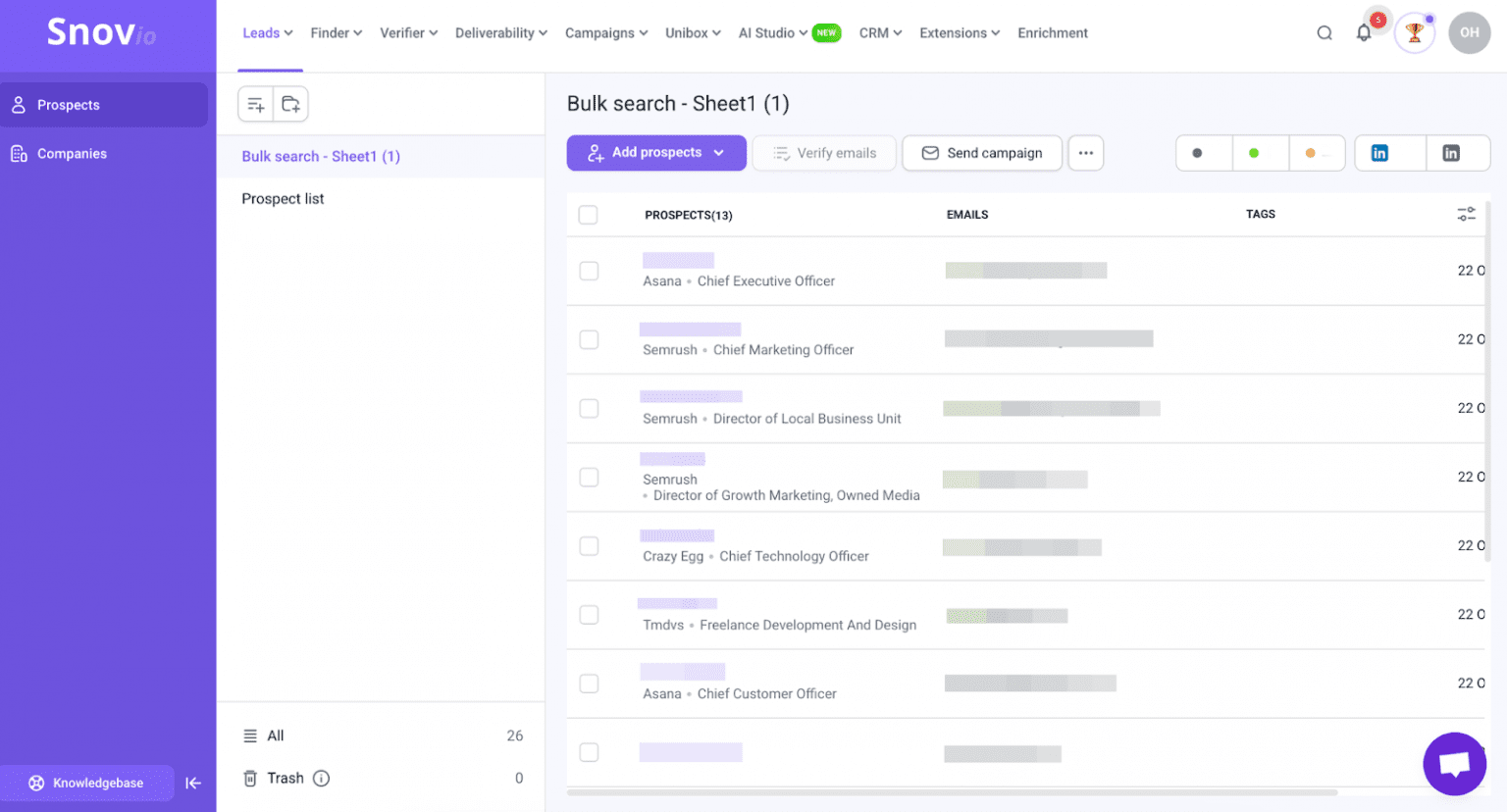Open the more options ellipsis button
This screenshot has height=812, width=1507.
pos(1085,153)
